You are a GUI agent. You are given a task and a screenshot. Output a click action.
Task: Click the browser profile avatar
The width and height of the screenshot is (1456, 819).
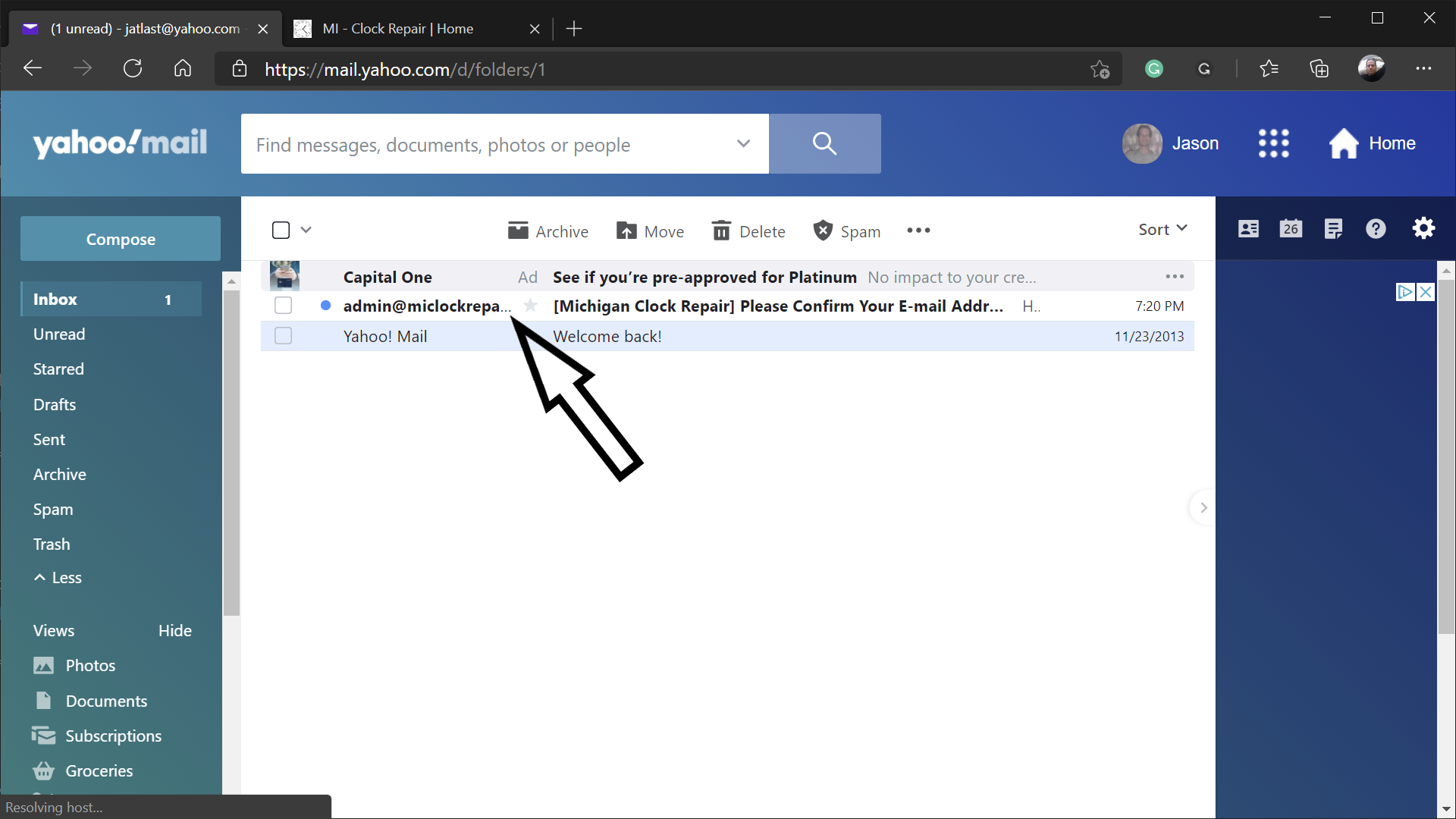tap(1371, 69)
